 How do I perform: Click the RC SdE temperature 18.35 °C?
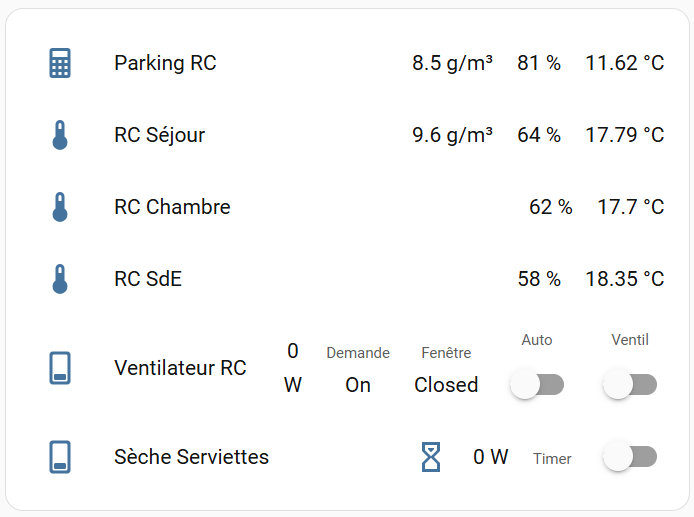pos(624,279)
